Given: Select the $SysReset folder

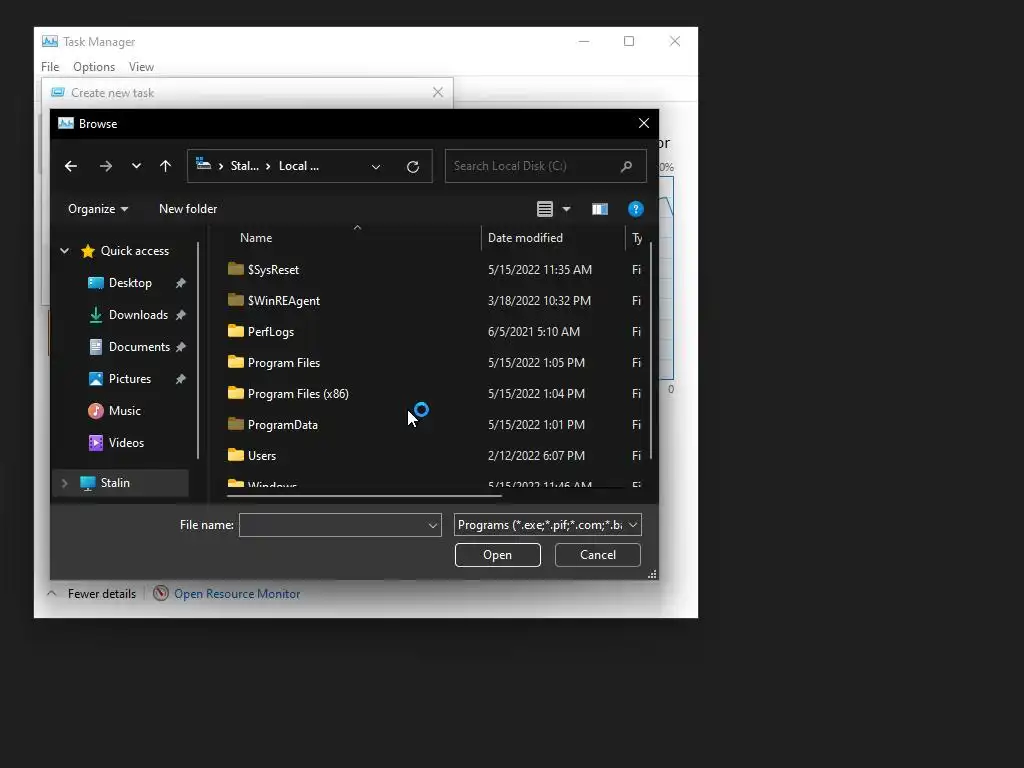Looking at the screenshot, I should click(273, 270).
